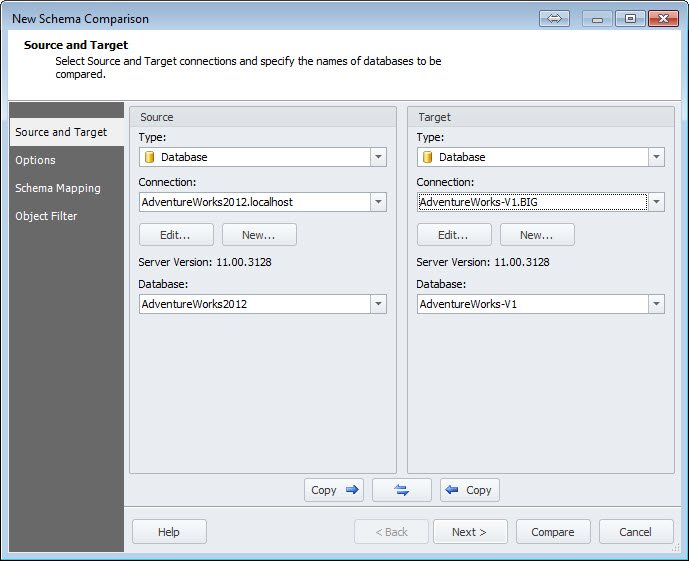Copy source settings to target
The height and width of the screenshot is (561, 689).
click(x=334, y=490)
